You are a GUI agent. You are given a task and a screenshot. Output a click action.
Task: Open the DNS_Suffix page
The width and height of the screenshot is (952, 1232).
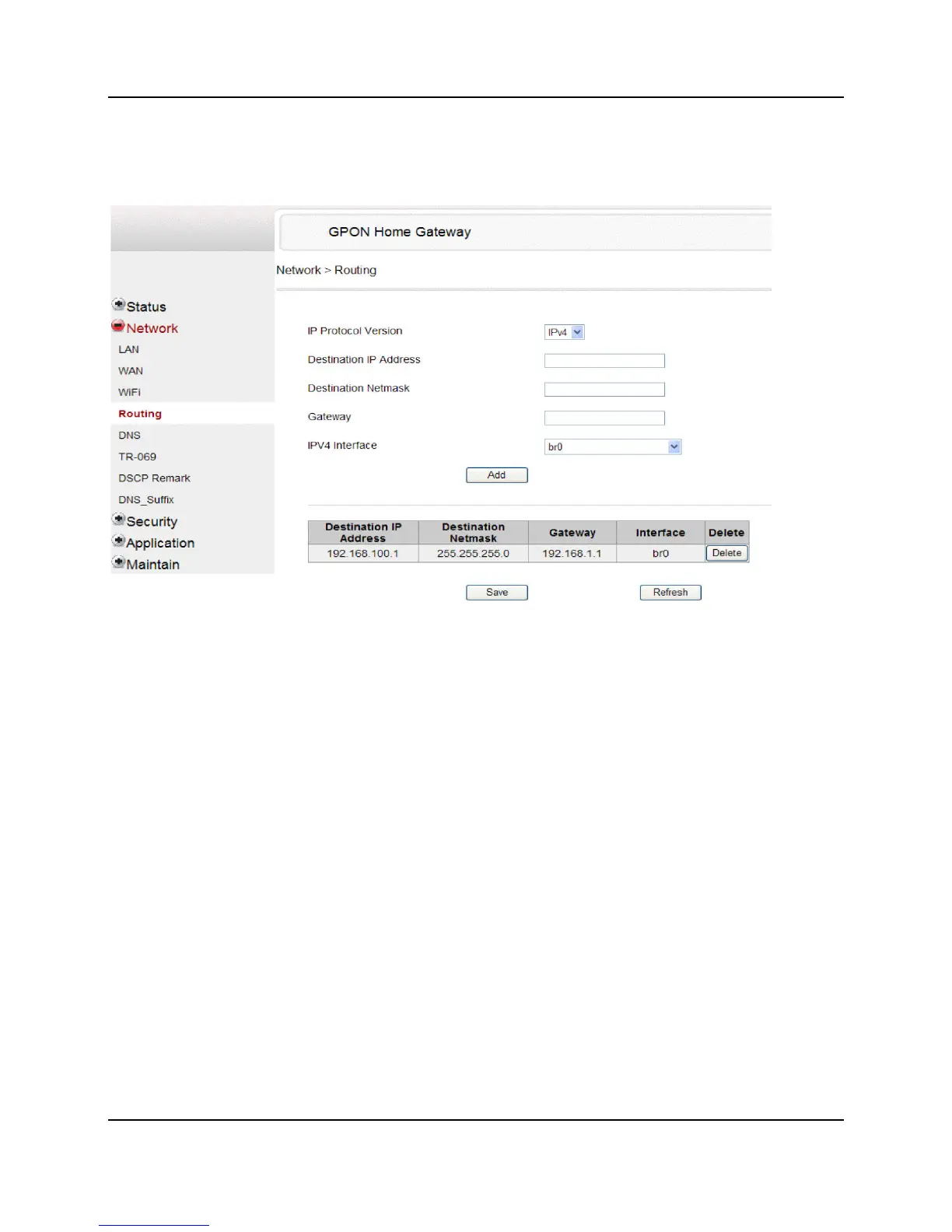[146, 500]
